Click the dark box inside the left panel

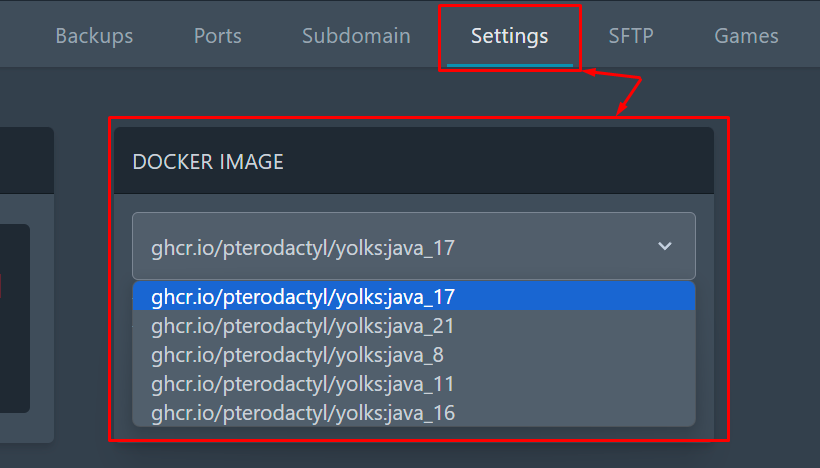15,318
